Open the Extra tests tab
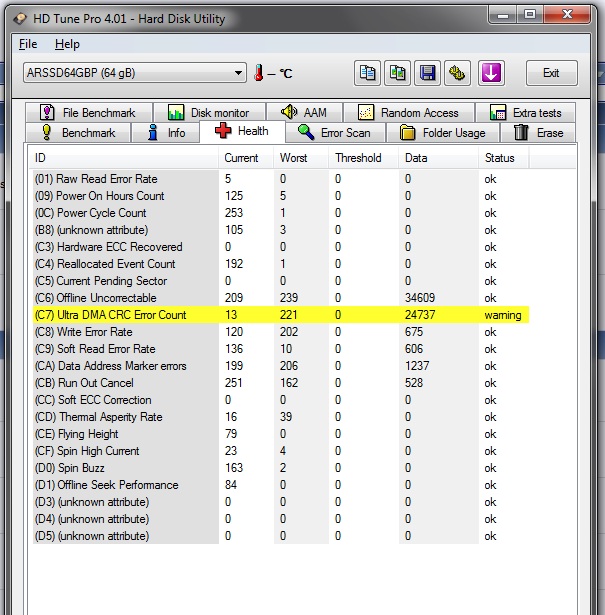This screenshot has width=605, height=615. pos(525,113)
